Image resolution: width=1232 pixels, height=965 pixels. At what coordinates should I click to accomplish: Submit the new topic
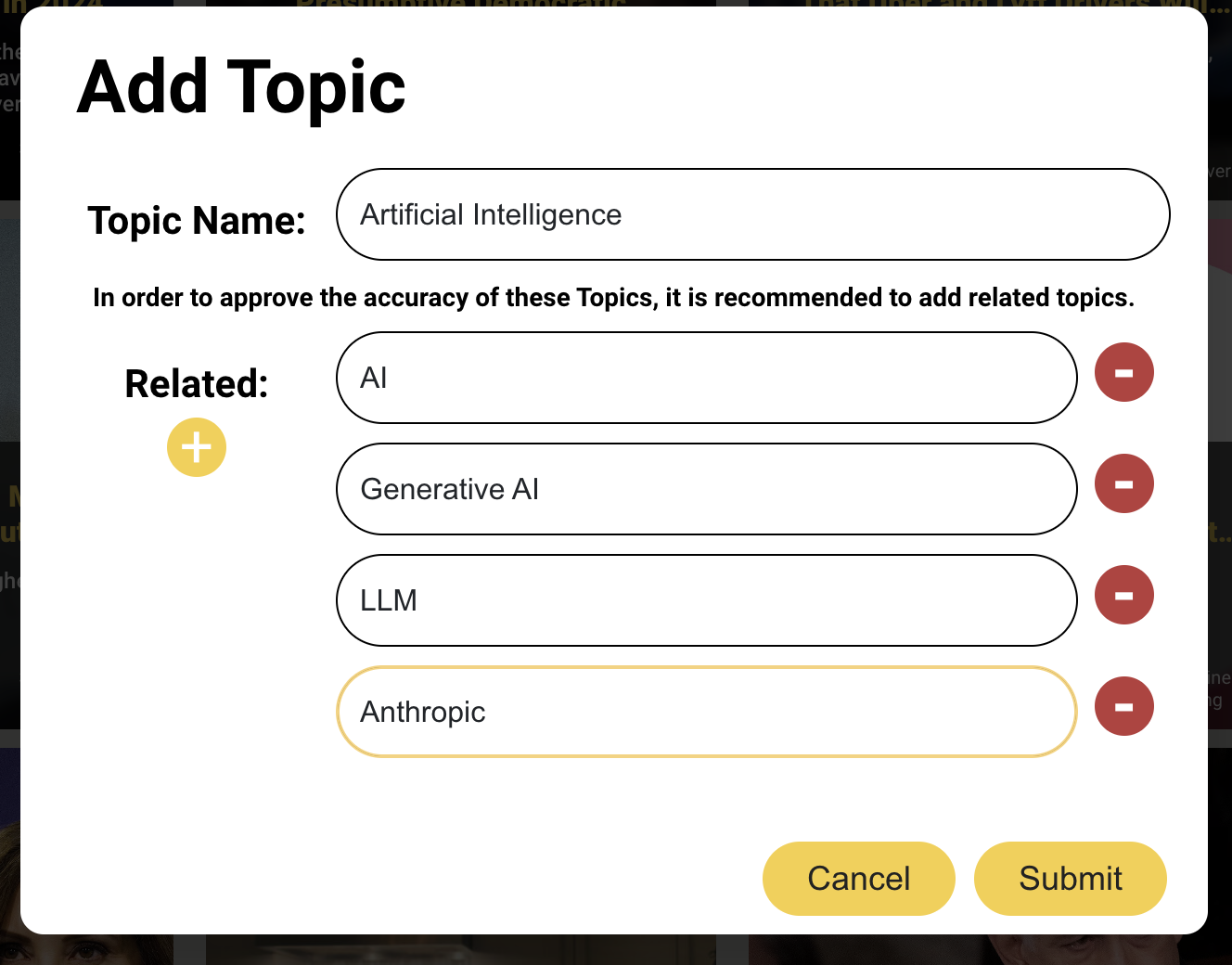[x=1070, y=879]
